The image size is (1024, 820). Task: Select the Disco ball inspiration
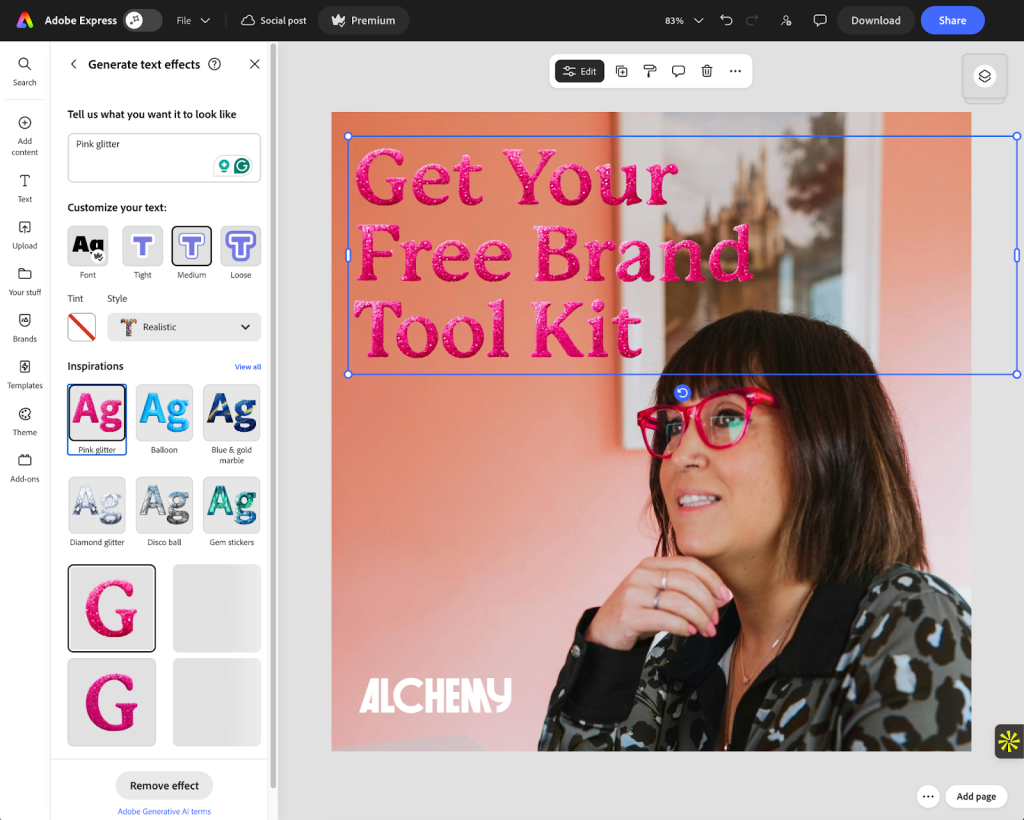(165, 512)
